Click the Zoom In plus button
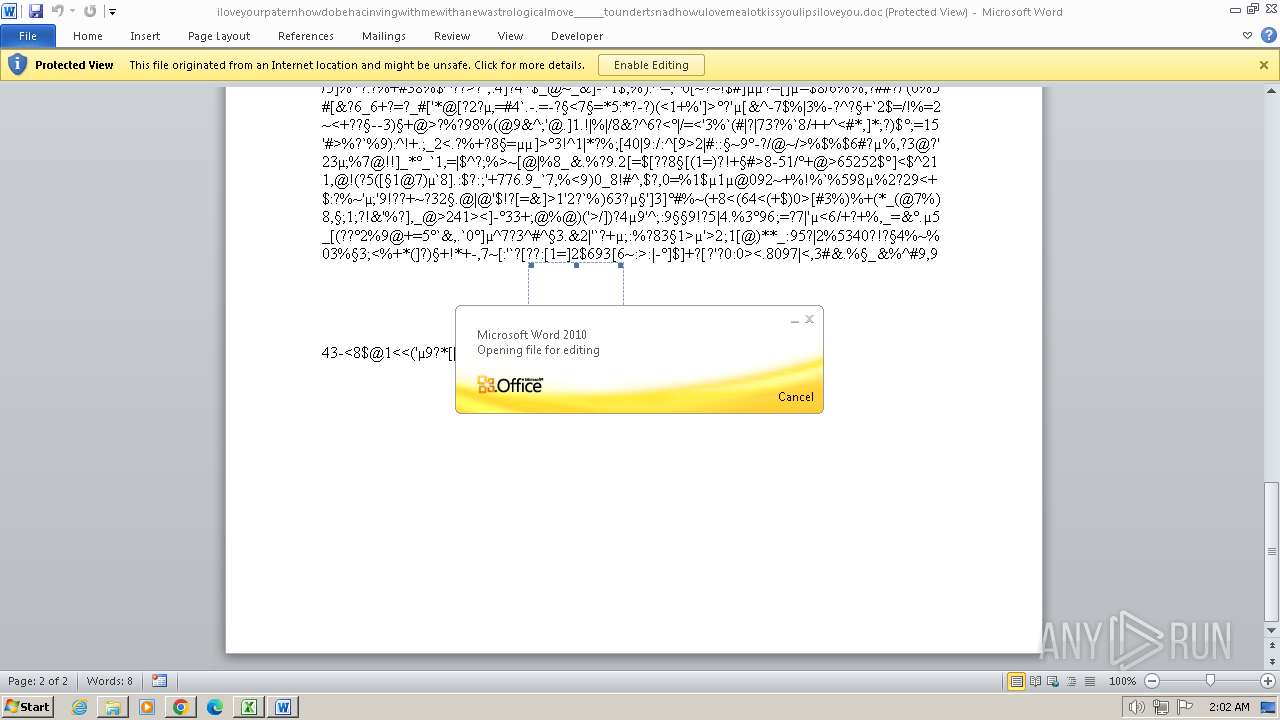Image resolution: width=1280 pixels, height=720 pixels. point(1268,681)
